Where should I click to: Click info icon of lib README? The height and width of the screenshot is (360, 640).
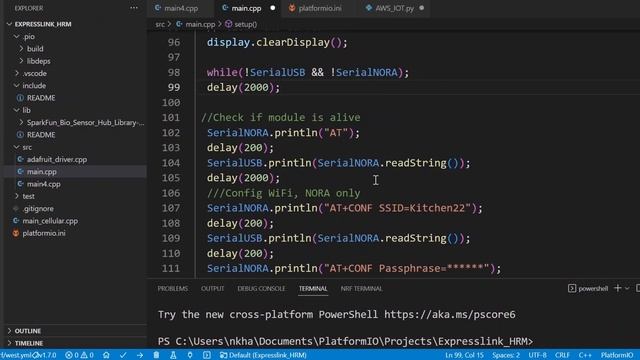[20, 135]
